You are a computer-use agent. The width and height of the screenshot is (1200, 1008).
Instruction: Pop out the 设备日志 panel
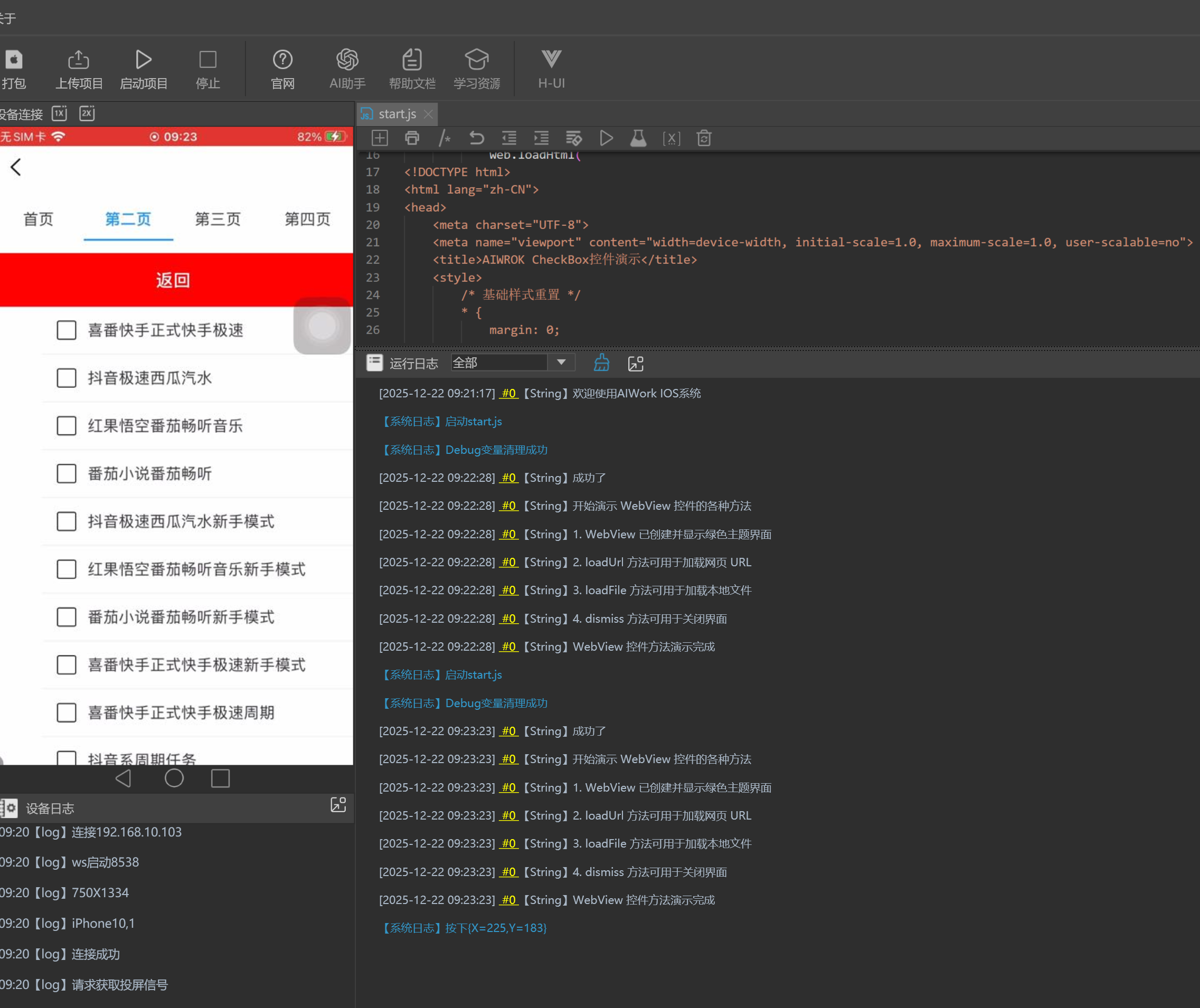coord(338,805)
